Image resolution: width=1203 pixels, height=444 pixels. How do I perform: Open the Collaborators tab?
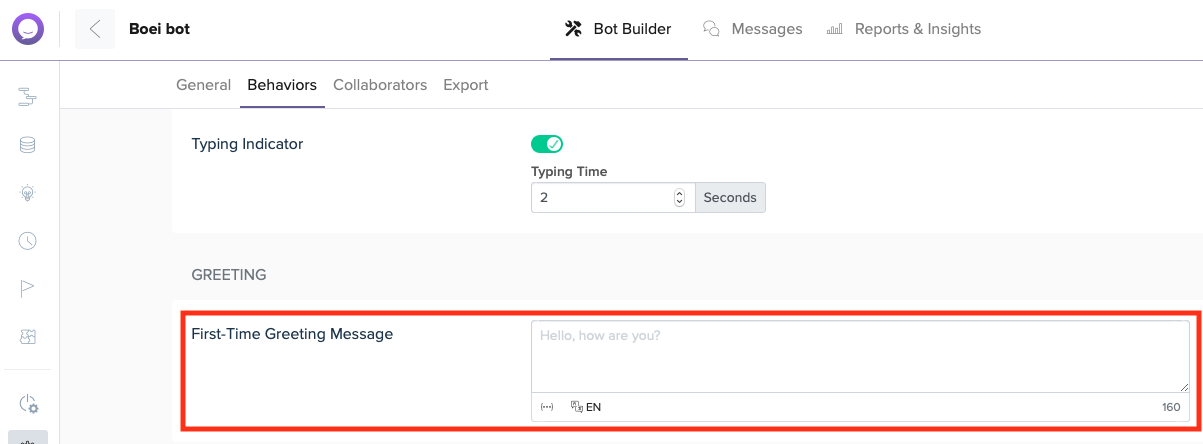[380, 85]
